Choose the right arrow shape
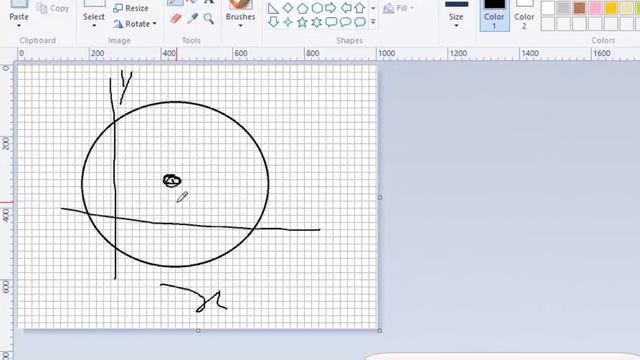640x360 pixels. point(331,7)
